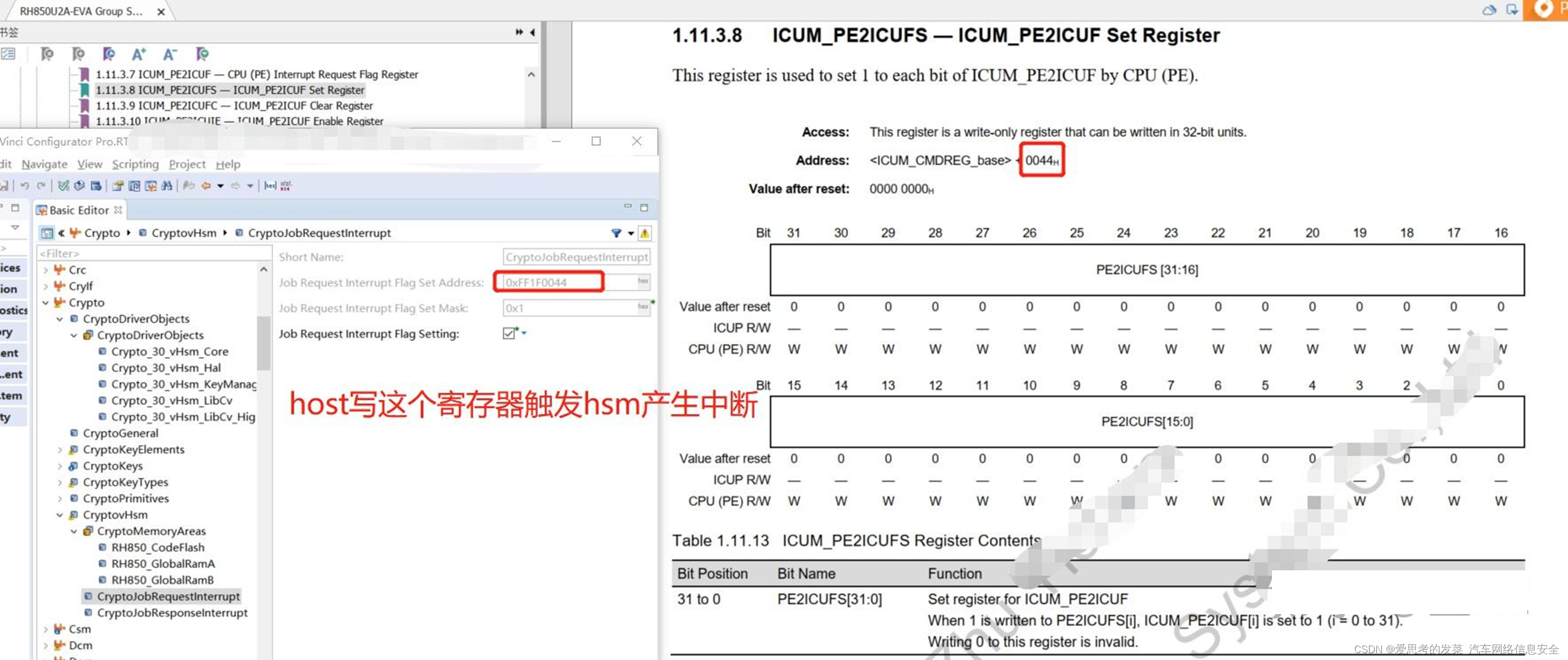Screen dimensions: 1568x660
Task: Toggle the Job Request Interrupt Flag Setting checkbox
Action: pos(509,334)
